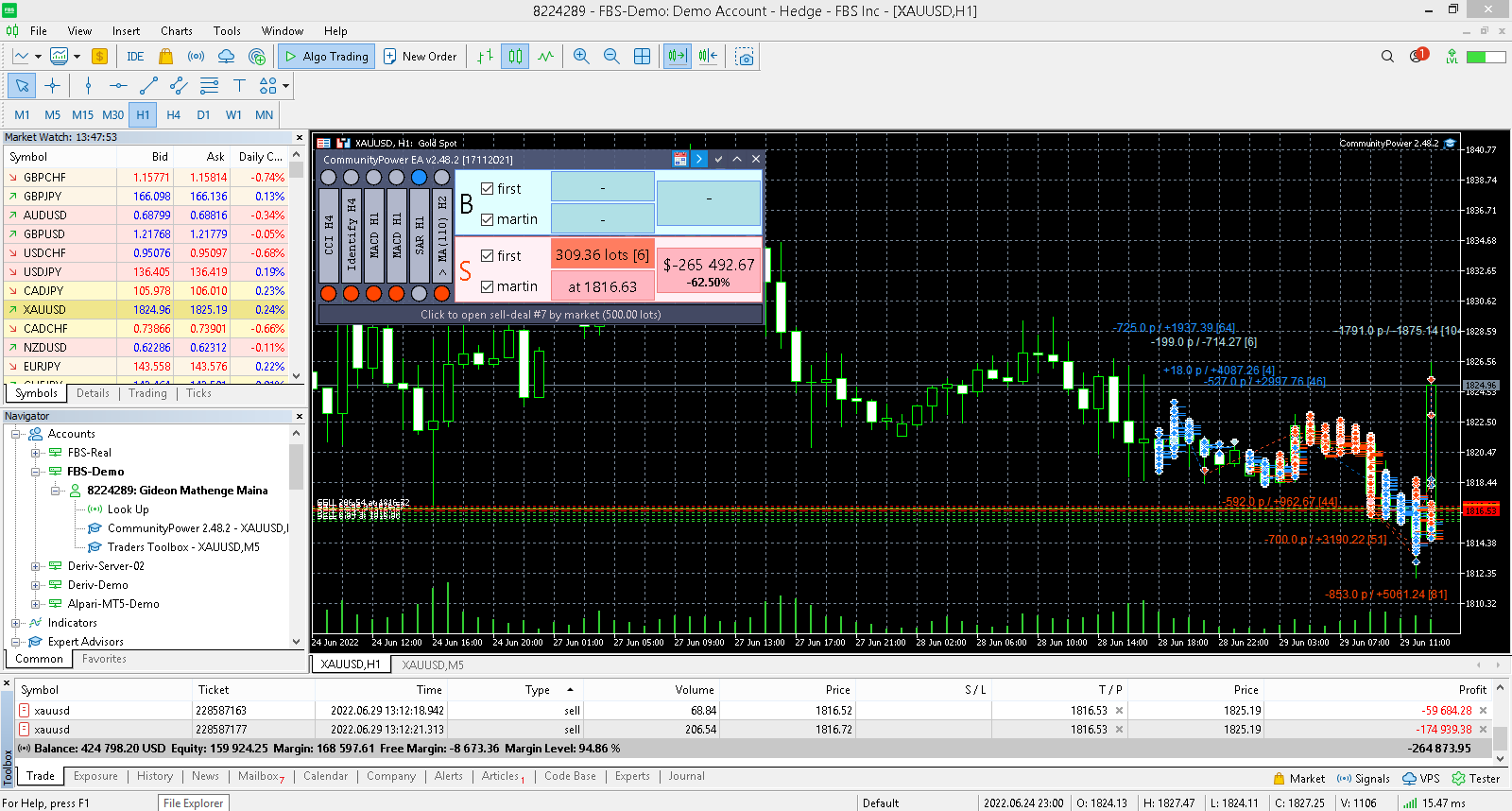Toggle the blue SAR H1 top indicator circle
This screenshot has width=1512, height=811.
(419, 178)
